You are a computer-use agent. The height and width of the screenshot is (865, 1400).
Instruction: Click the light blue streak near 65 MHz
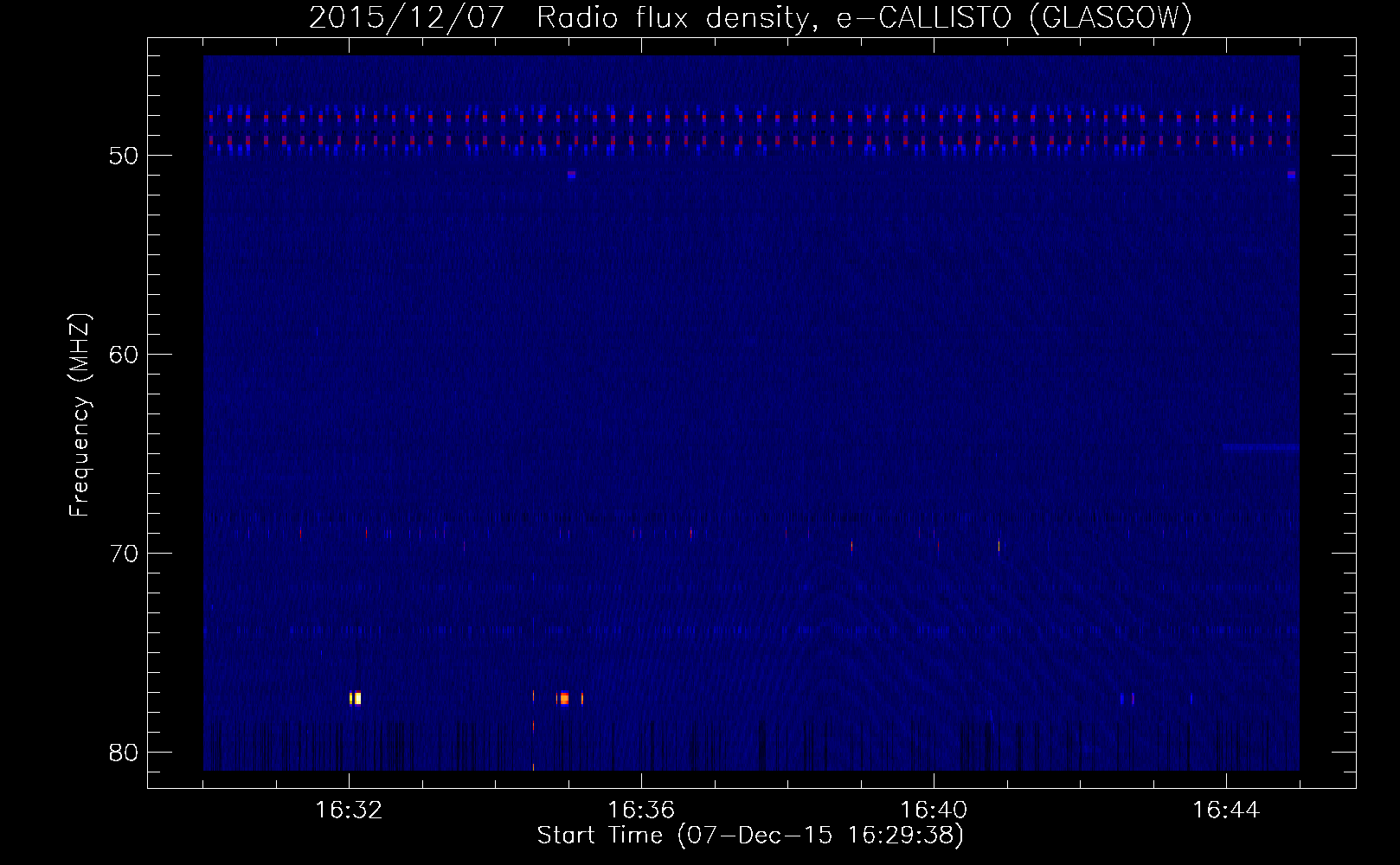[1261, 447]
